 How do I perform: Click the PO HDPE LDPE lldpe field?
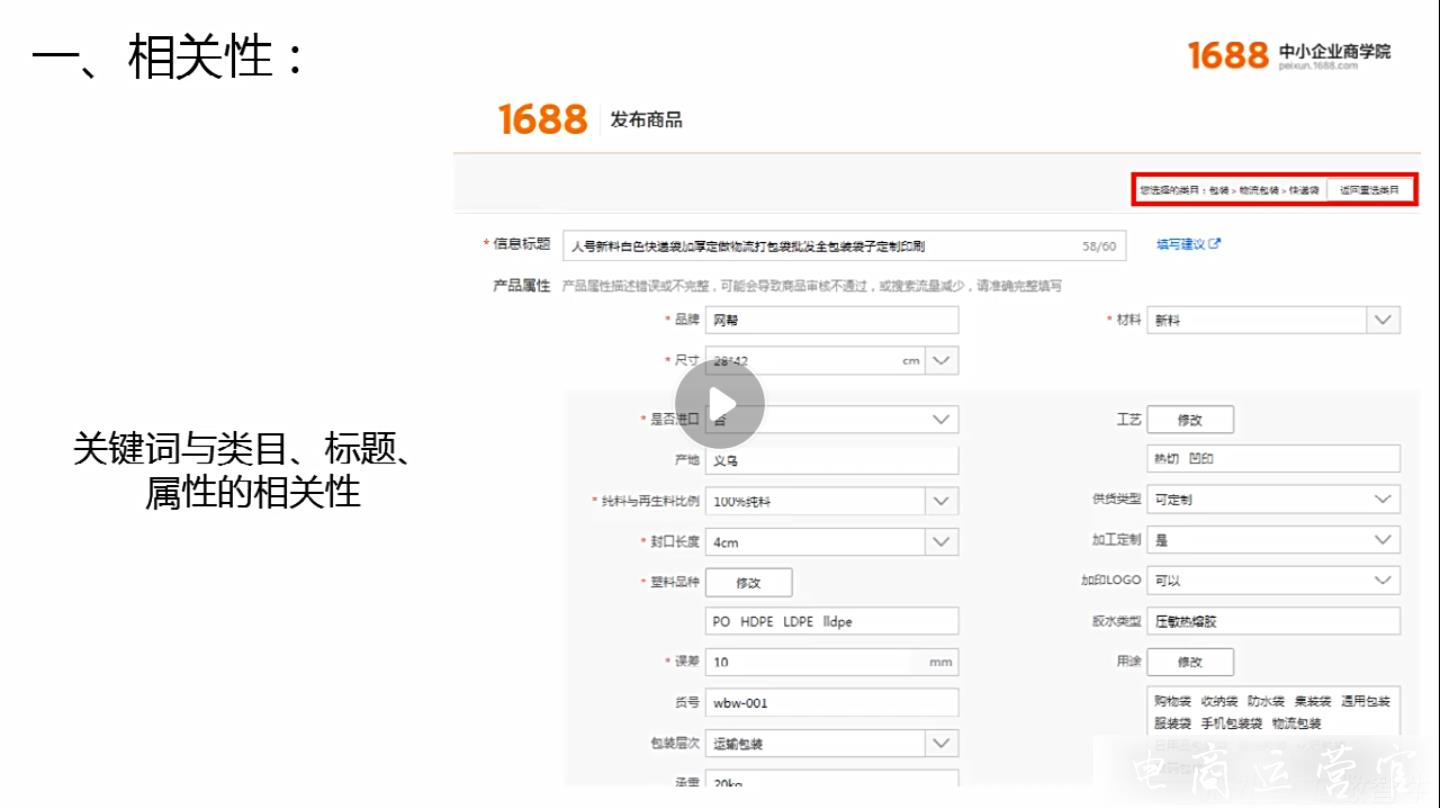click(x=831, y=621)
